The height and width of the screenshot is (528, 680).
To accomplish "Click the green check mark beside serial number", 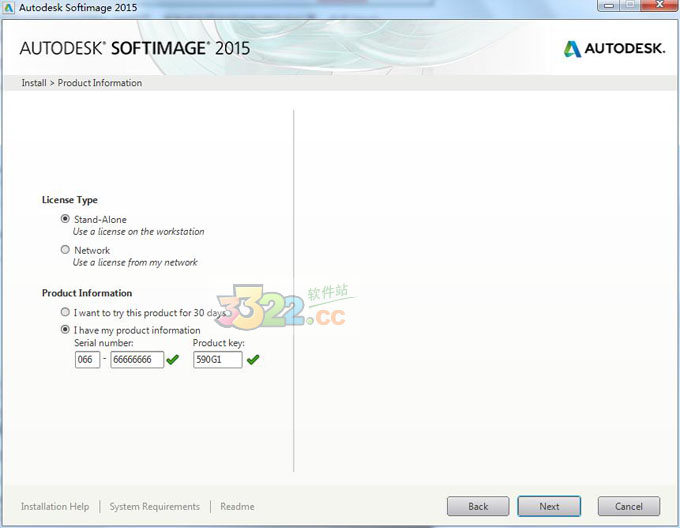I will 173,359.
